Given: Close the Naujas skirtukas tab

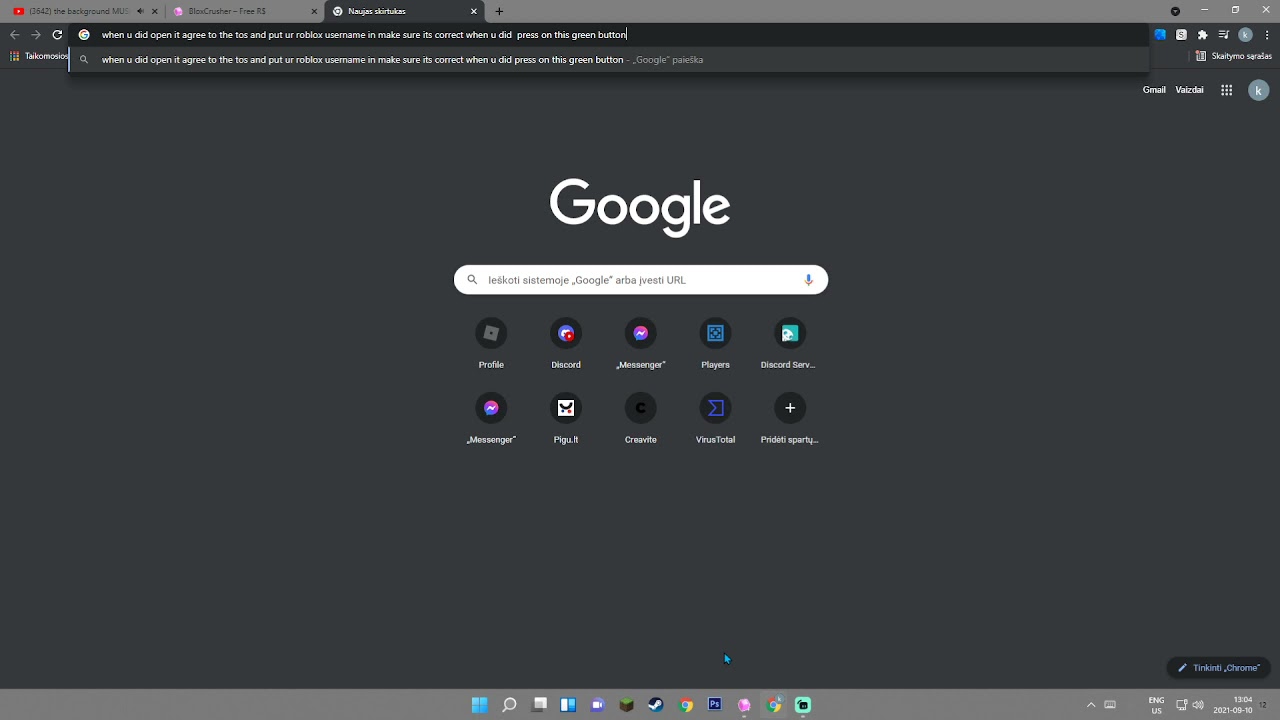Looking at the screenshot, I should click(x=474, y=11).
